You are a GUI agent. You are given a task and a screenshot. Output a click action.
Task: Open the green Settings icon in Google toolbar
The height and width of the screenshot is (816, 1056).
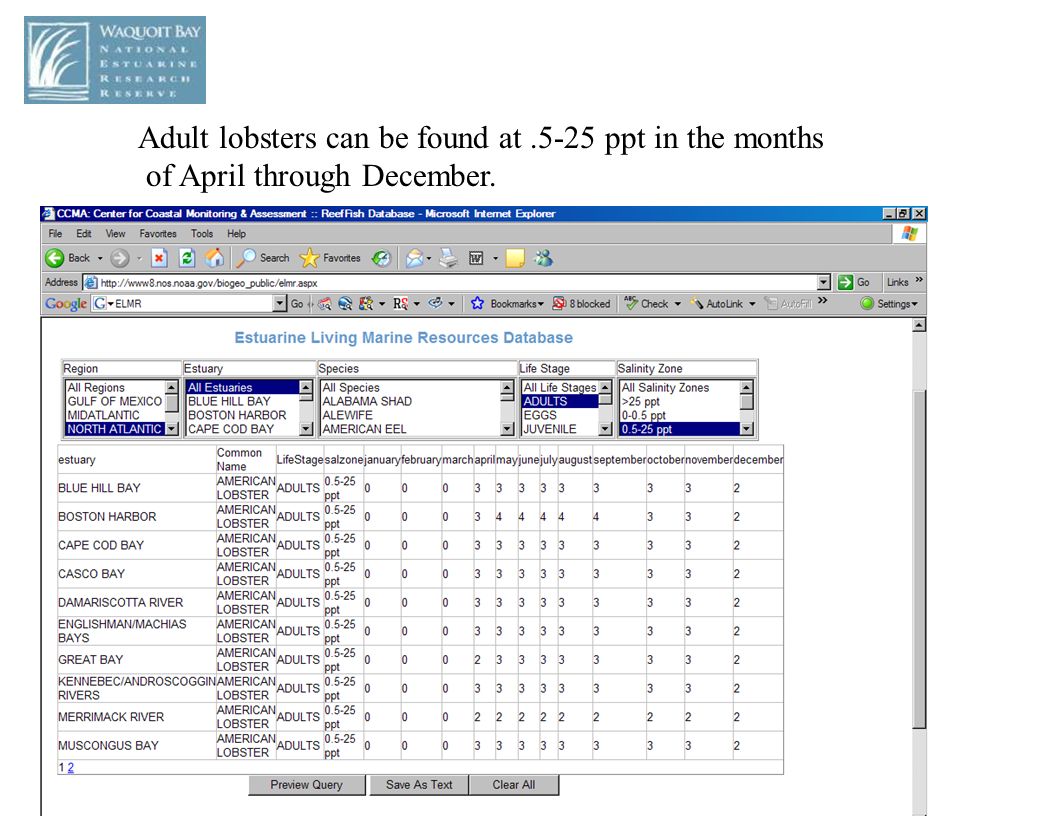pyautogui.click(x=867, y=304)
